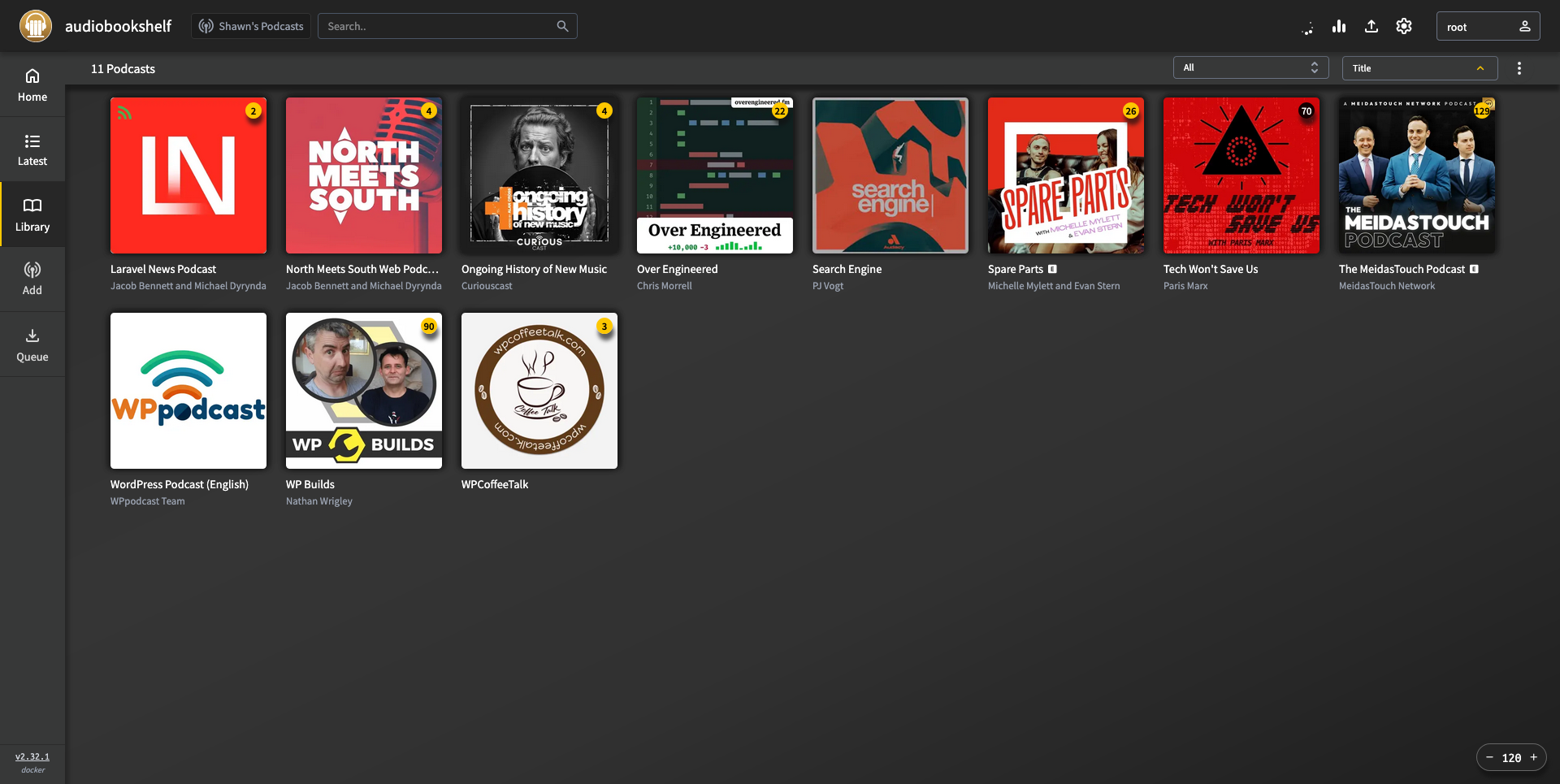Click inside the Search input field
This screenshot has height=784, width=1560.
439,26
